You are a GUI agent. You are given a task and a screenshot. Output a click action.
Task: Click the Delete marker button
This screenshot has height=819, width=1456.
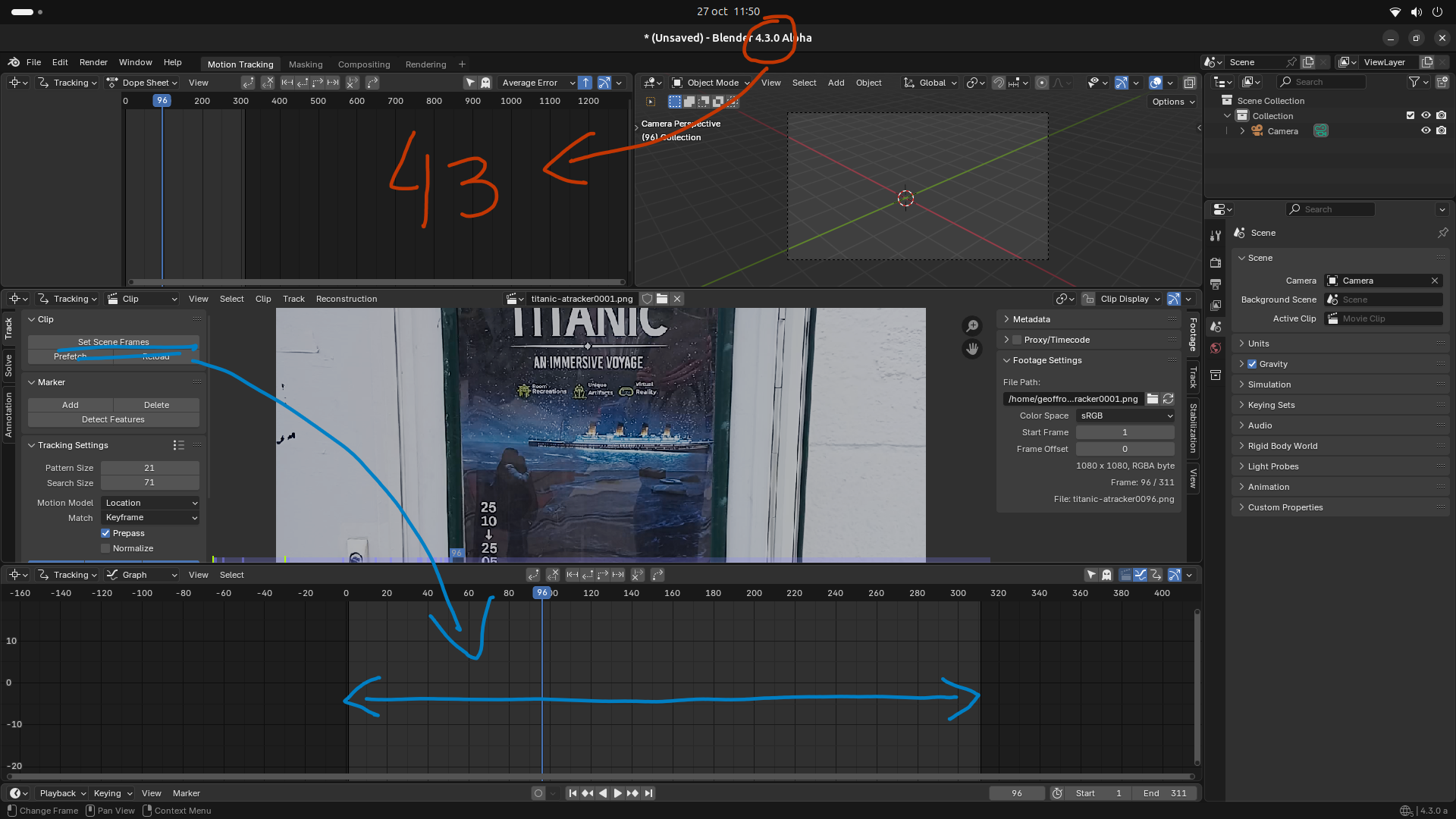pyautogui.click(x=157, y=405)
